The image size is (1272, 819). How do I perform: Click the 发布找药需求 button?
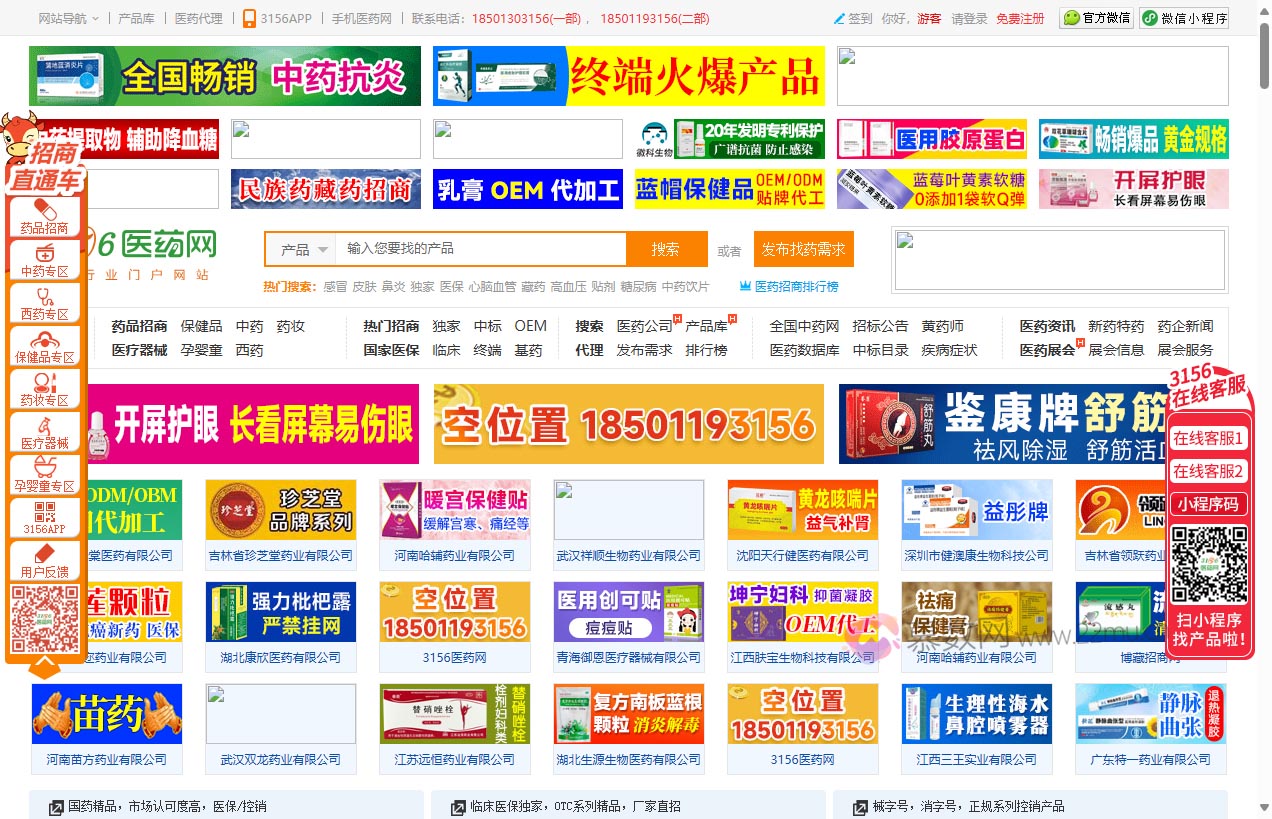coord(803,249)
